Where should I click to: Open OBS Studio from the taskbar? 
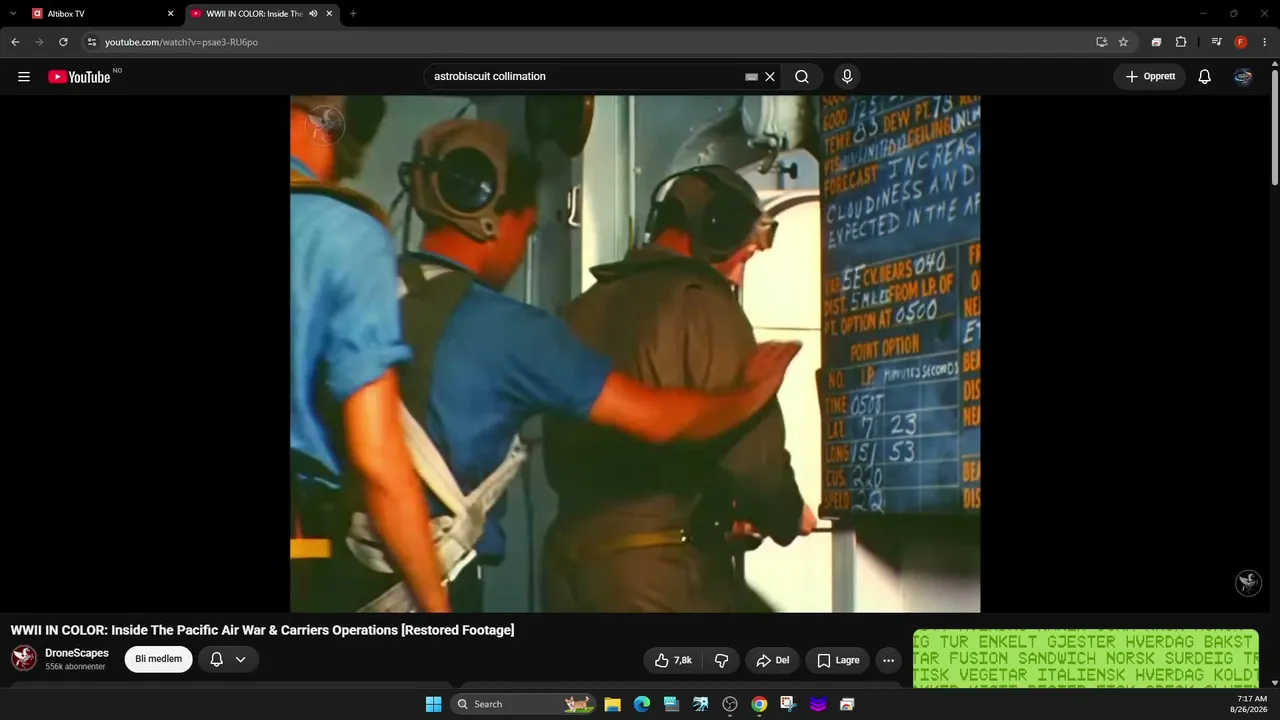coord(730,704)
